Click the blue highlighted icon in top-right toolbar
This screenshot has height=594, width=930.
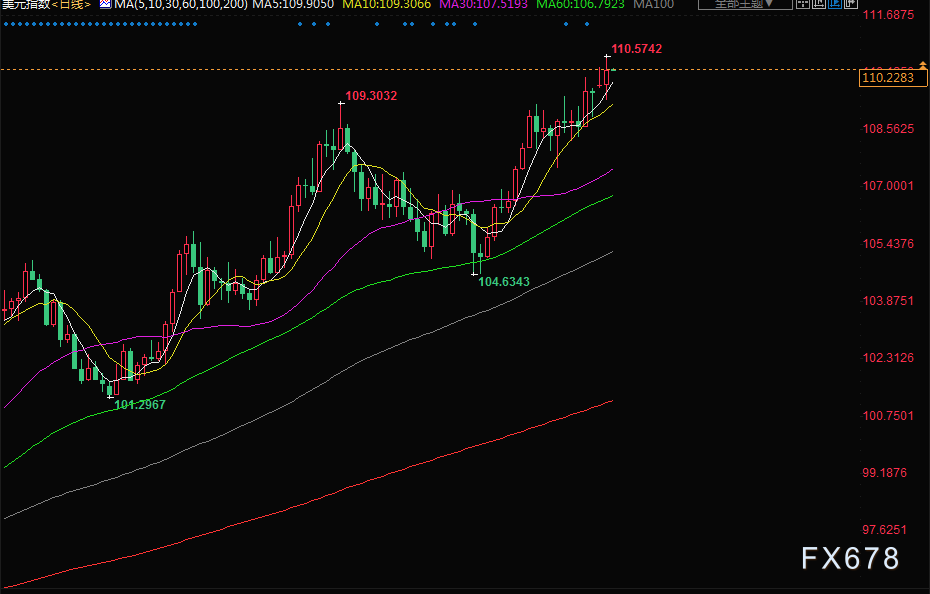835,5
